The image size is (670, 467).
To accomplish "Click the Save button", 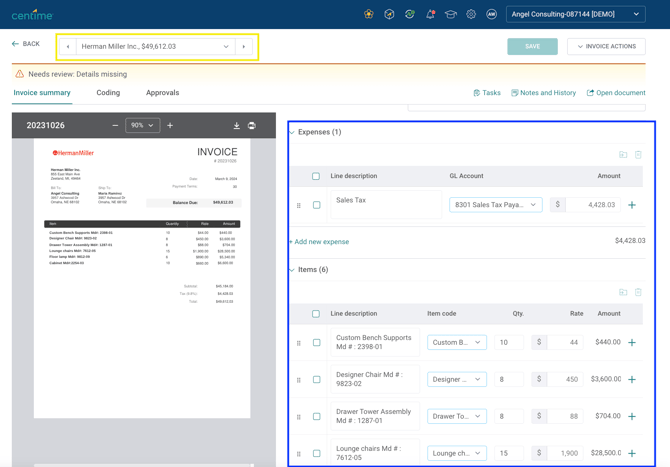I will pyautogui.click(x=532, y=47).
